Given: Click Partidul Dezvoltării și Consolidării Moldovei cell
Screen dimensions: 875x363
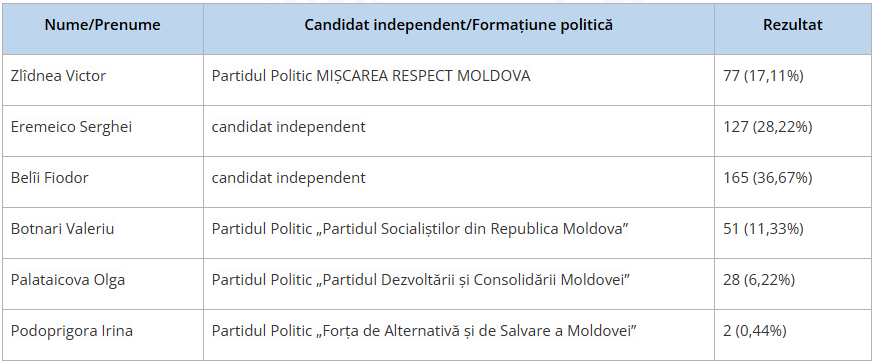Looking at the screenshot, I should [459, 284].
